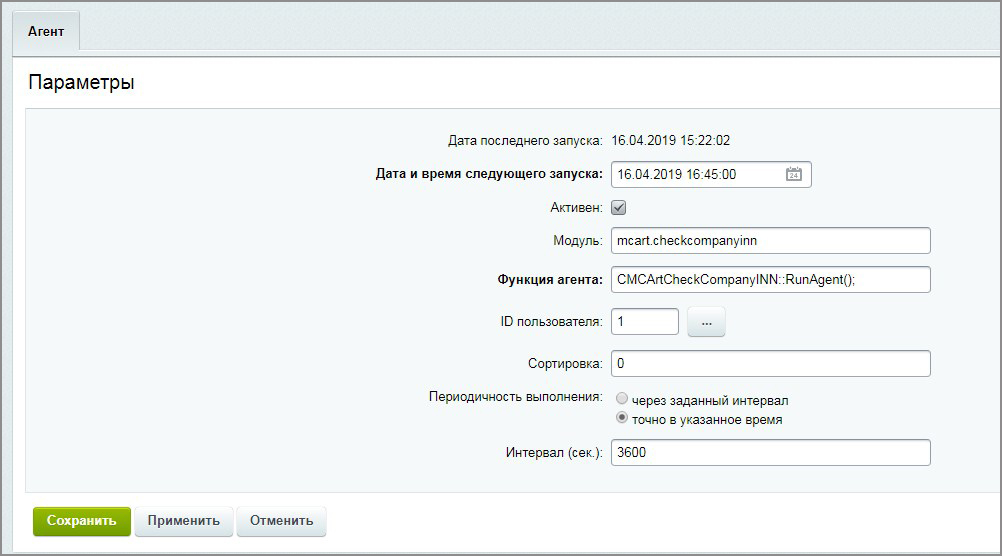Toggle the 'Активен' checkbox

[x=618, y=208]
